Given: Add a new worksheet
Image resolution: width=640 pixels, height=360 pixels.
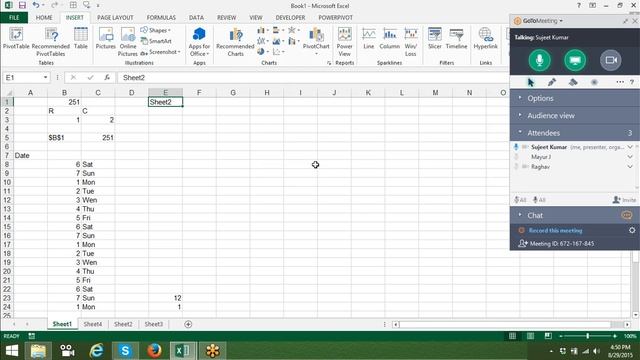Looking at the screenshot, I should click(188, 324).
